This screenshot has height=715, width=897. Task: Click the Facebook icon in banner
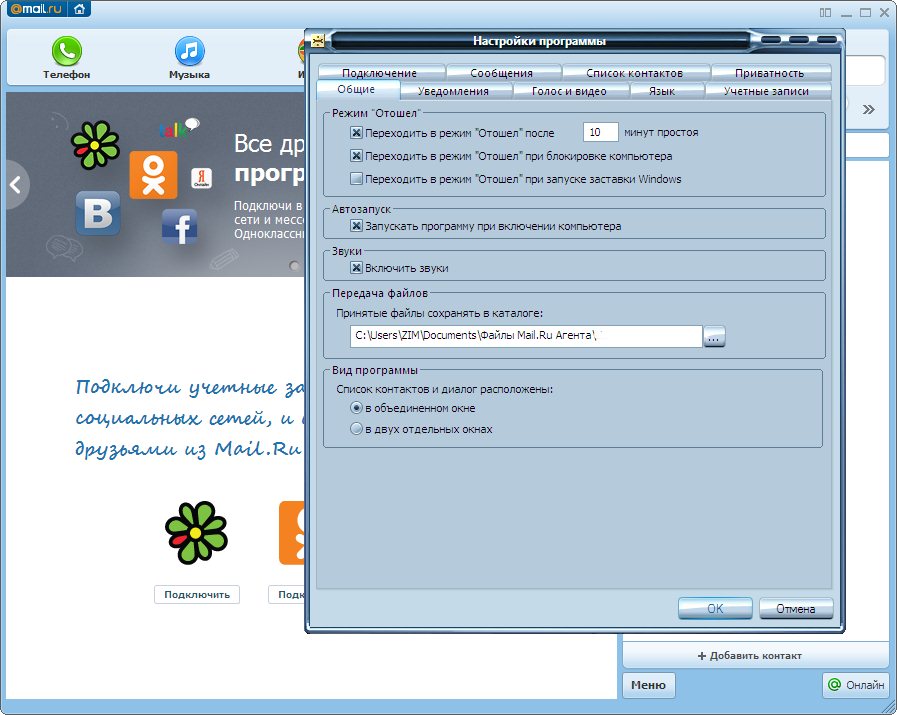[x=180, y=227]
